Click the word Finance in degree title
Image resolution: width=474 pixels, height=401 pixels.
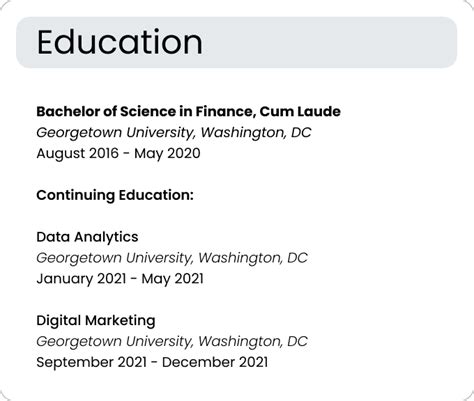226,112
